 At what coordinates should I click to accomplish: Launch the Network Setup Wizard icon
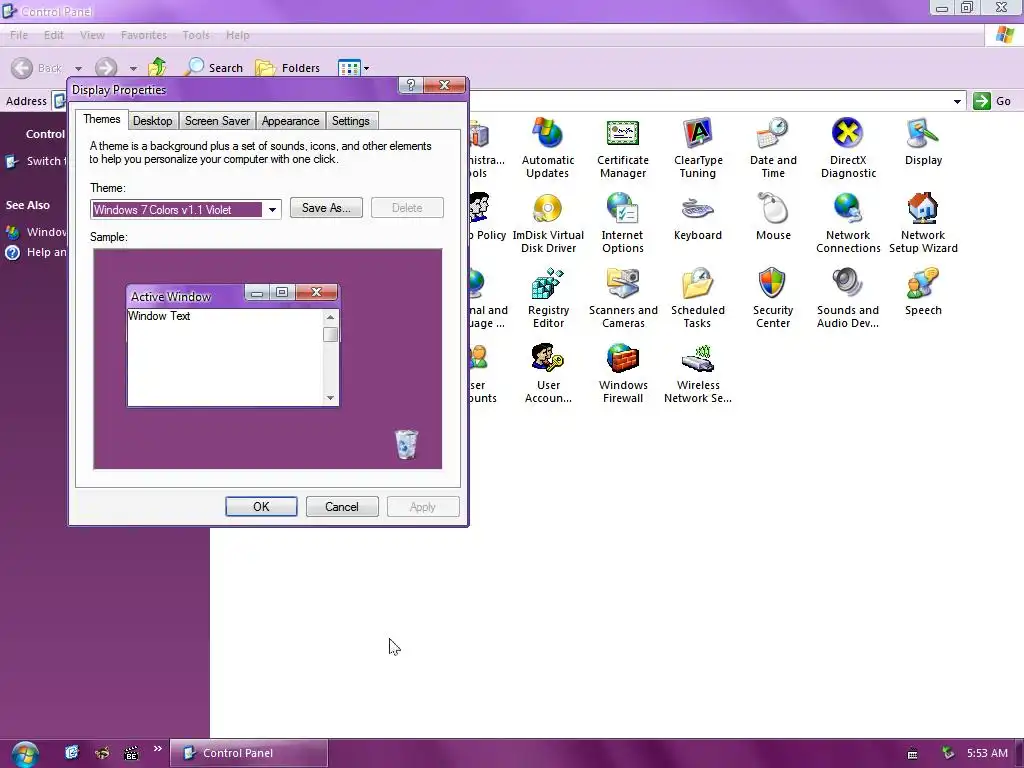coord(923,223)
